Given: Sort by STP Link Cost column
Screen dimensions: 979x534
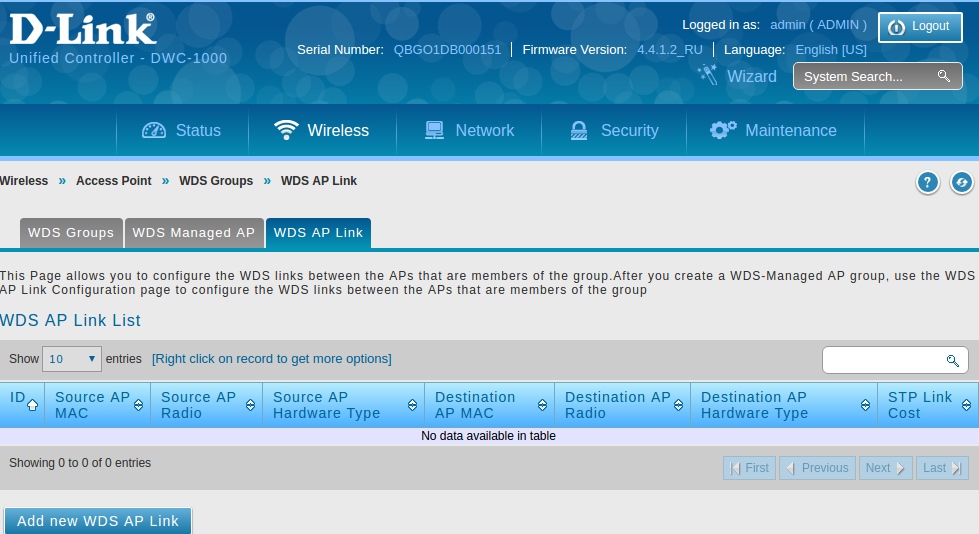Looking at the screenshot, I should click(966, 405).
